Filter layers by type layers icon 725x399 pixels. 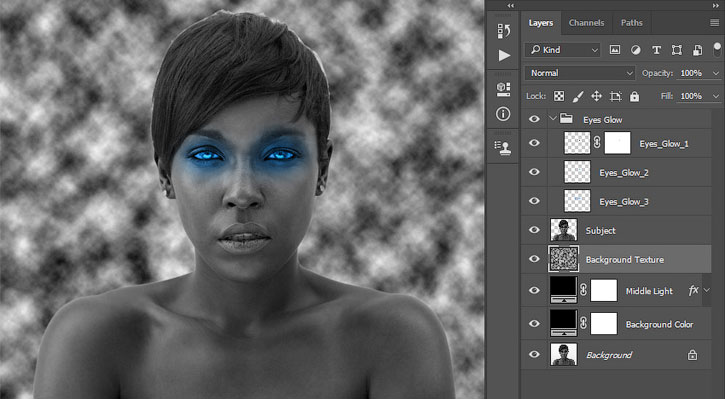(656, 50)
